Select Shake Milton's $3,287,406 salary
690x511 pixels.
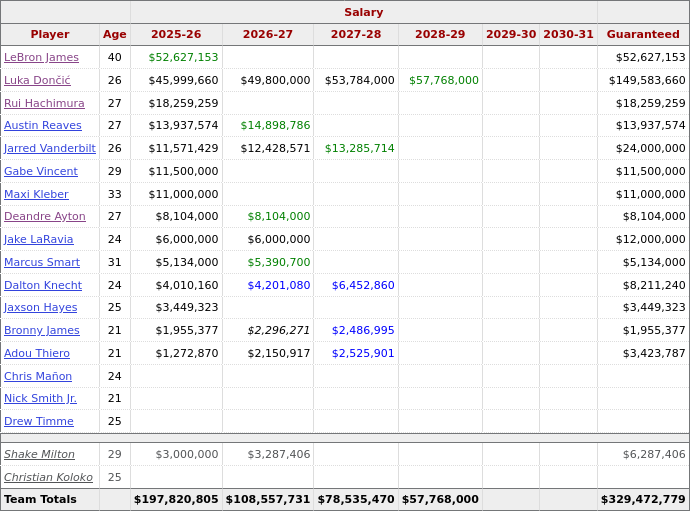click(x=279, y=454)
